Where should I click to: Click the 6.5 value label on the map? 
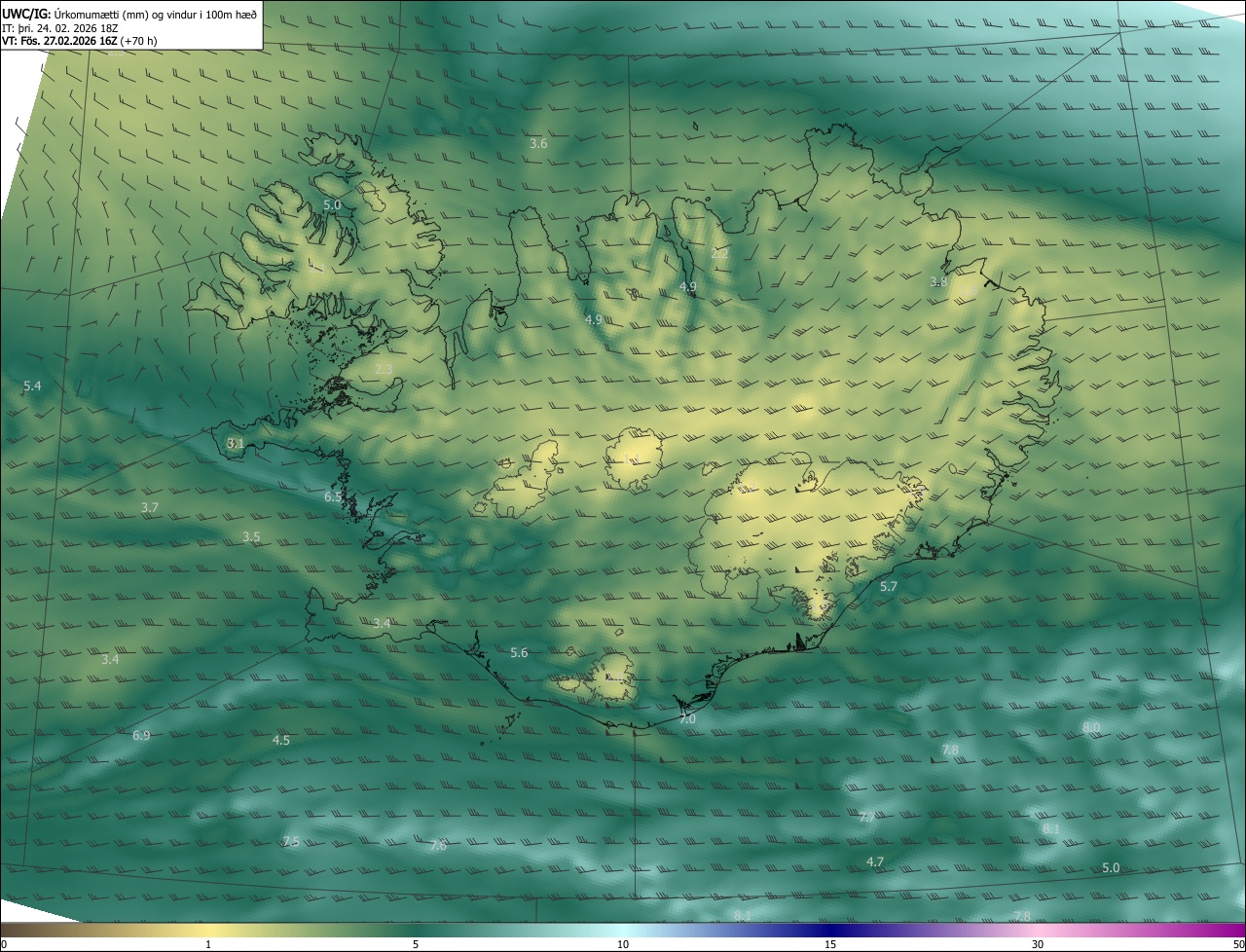(x=333, y=497)
